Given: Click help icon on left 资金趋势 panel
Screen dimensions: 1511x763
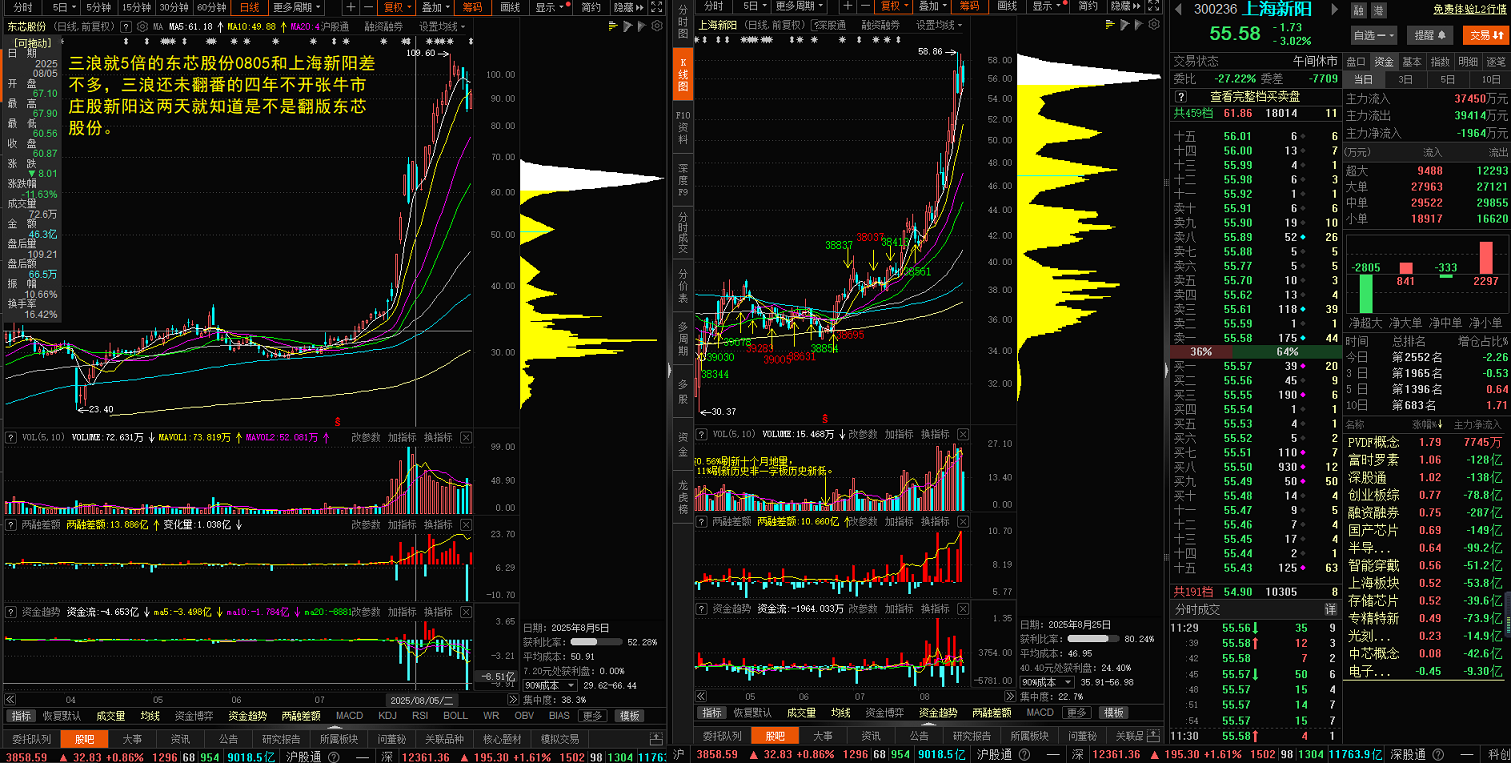Looking at the screenshot, I should pyautogui.click(x=11, y=612).
